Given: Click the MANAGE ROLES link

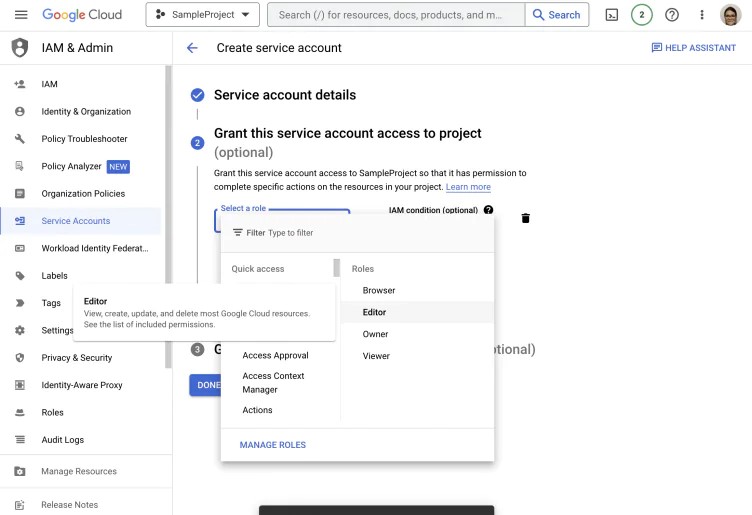Looking at the screenshot, I should pyautogui.click(x=272, y=445).
